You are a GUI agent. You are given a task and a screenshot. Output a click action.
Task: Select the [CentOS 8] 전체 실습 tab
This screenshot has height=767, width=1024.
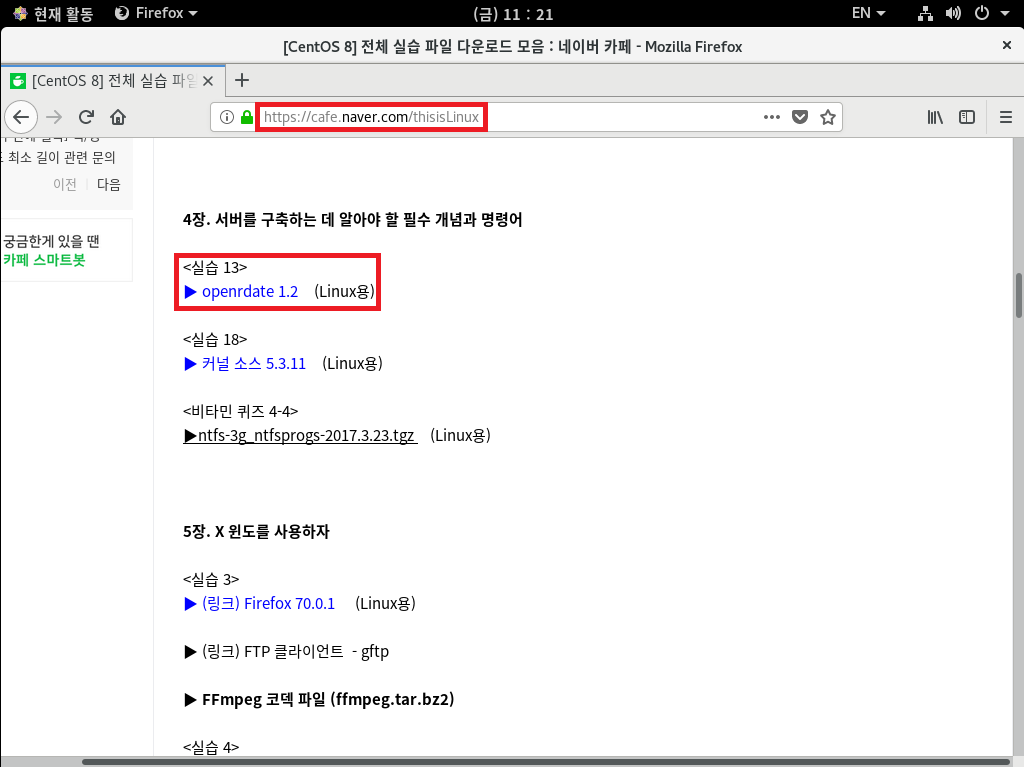pos(113,81)
